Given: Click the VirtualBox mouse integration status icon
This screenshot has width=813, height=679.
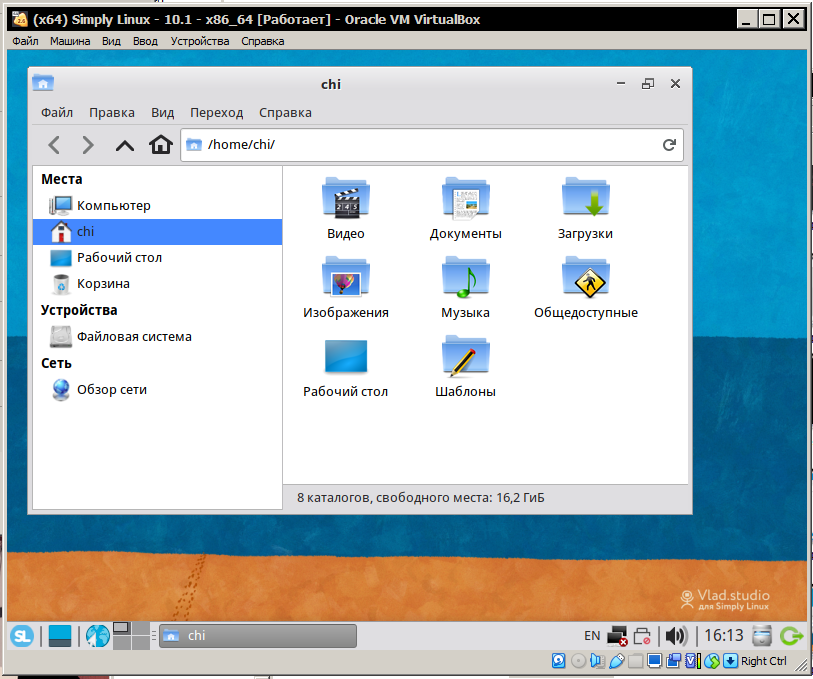Looking at the screenshot, I should pos(712,661).
